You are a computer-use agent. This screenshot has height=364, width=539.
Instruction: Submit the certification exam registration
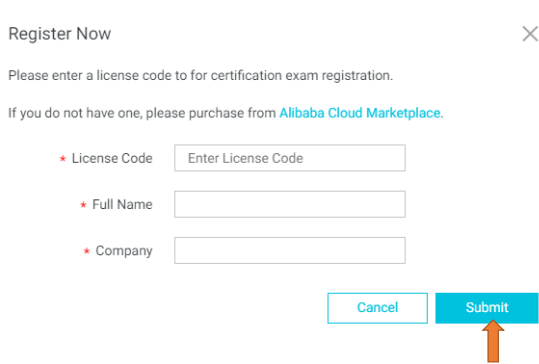coord(487,308)
